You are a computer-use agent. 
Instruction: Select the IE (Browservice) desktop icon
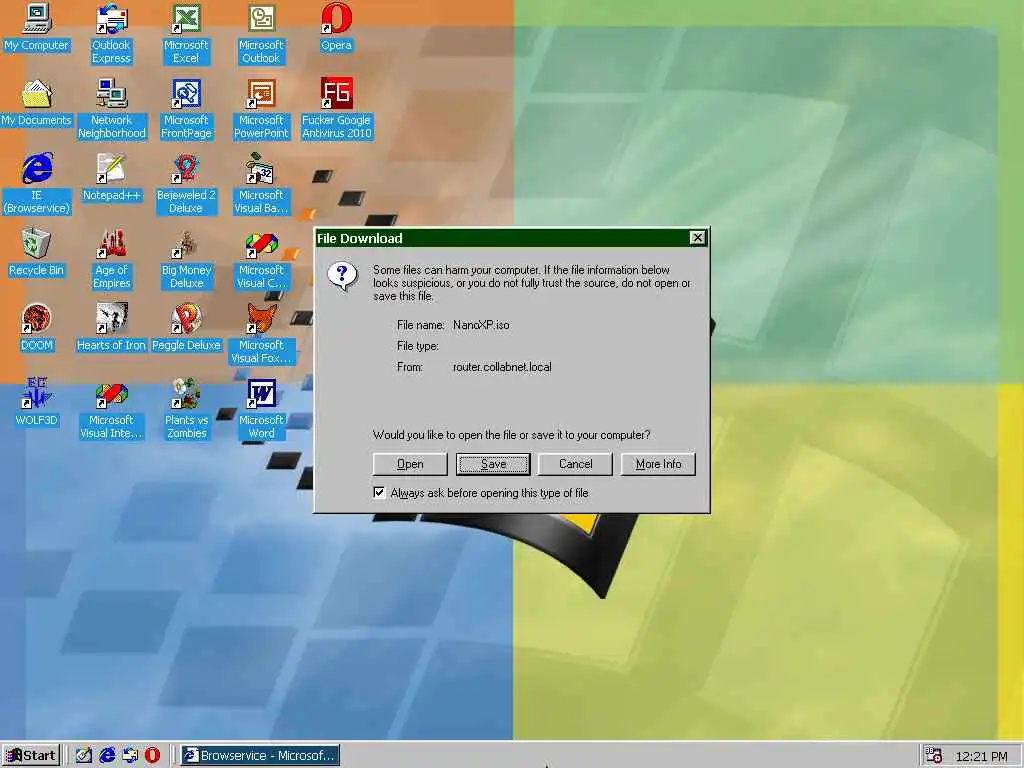point(37,184)
